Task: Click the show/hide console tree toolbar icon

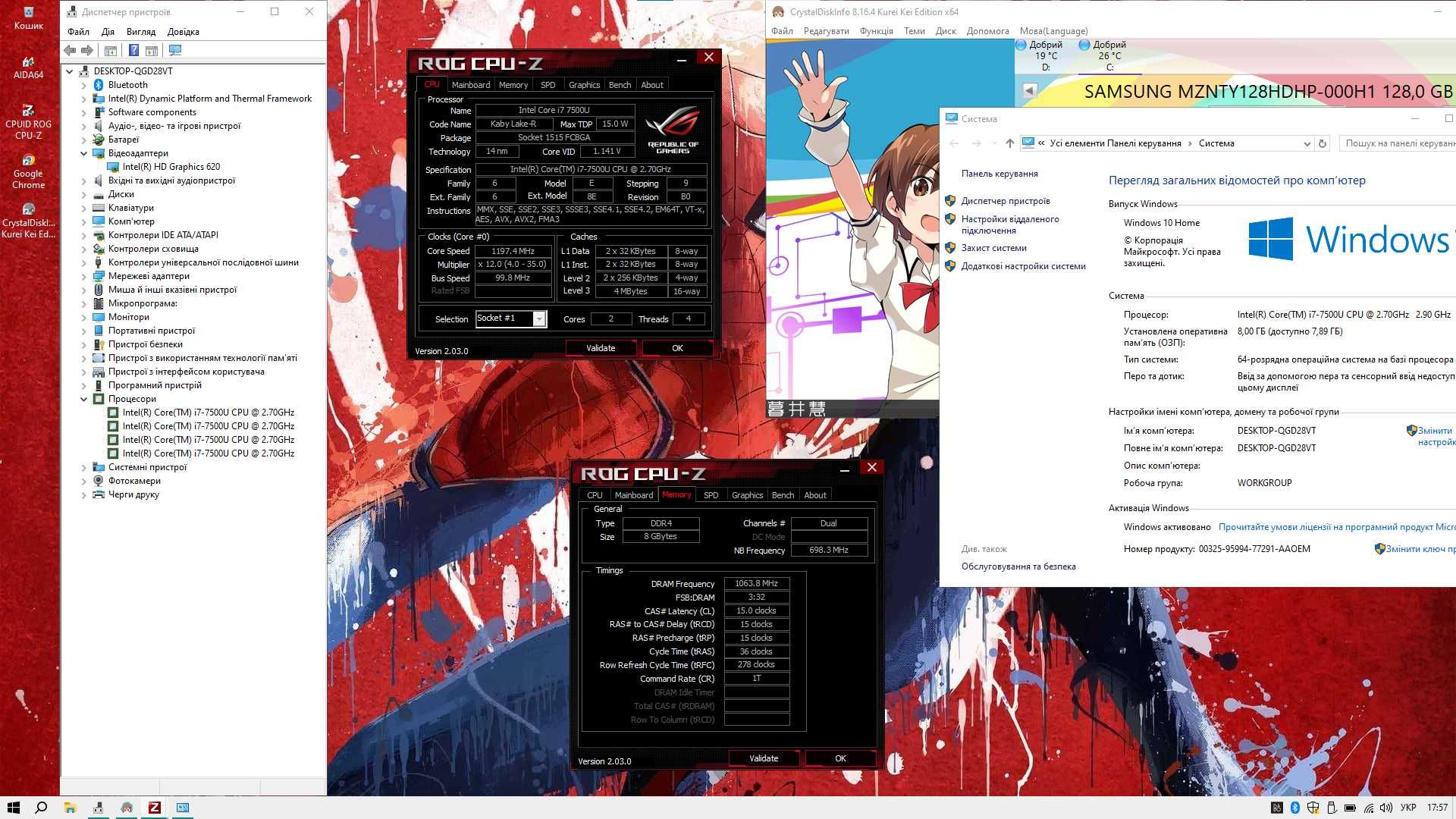Action: point(110,50)
